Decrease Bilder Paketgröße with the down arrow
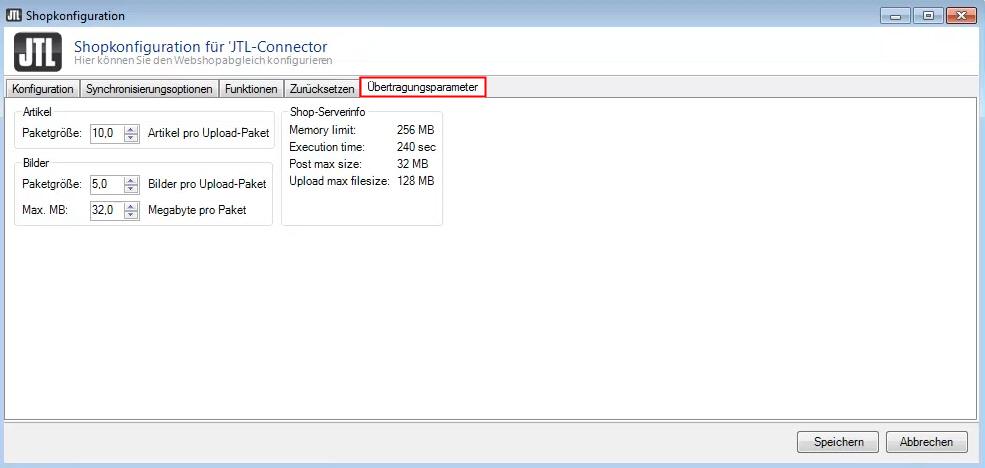 coord(130,189)
